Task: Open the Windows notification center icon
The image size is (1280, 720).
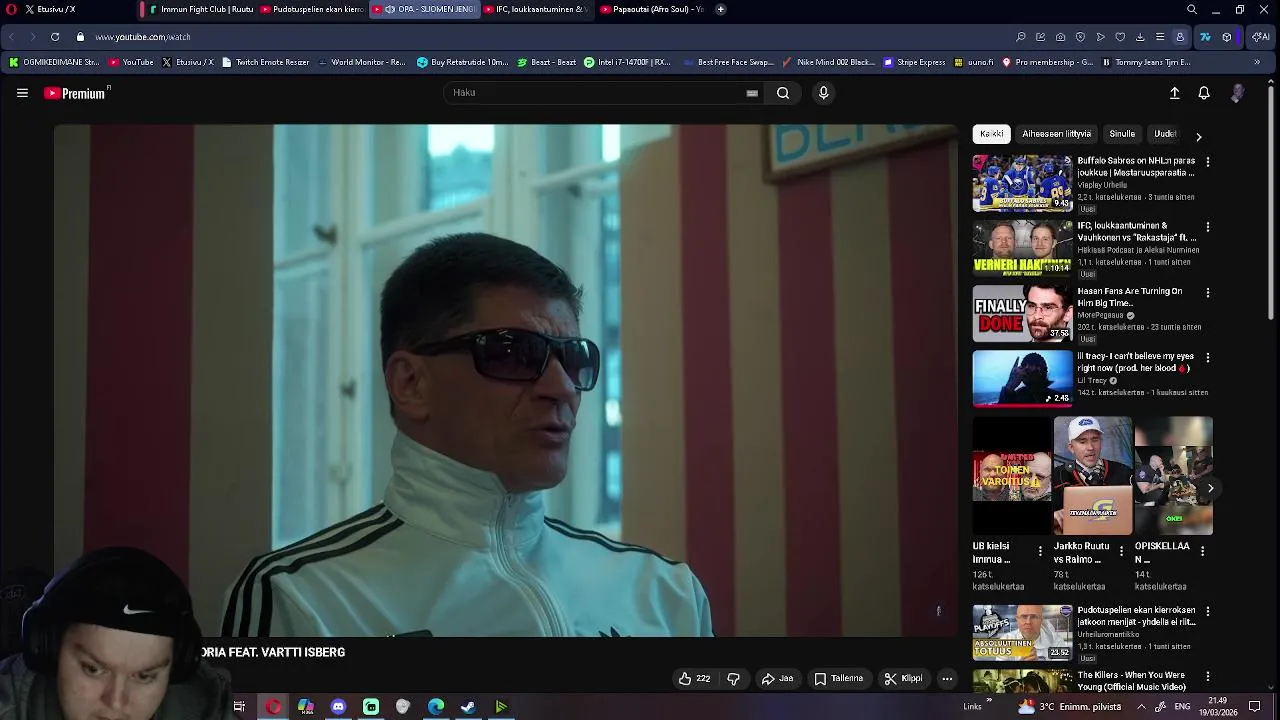Action: (1255, 707)
